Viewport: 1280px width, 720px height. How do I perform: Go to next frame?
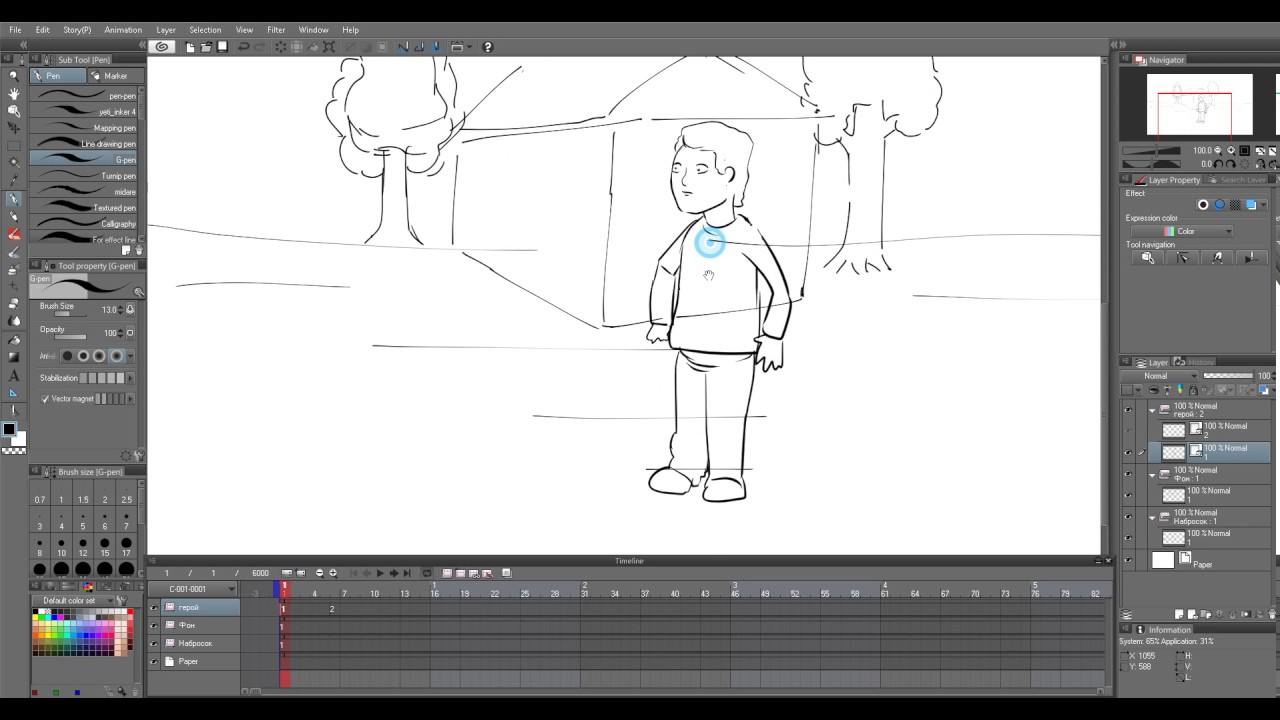pyautogui.click(x=394, y=573)
